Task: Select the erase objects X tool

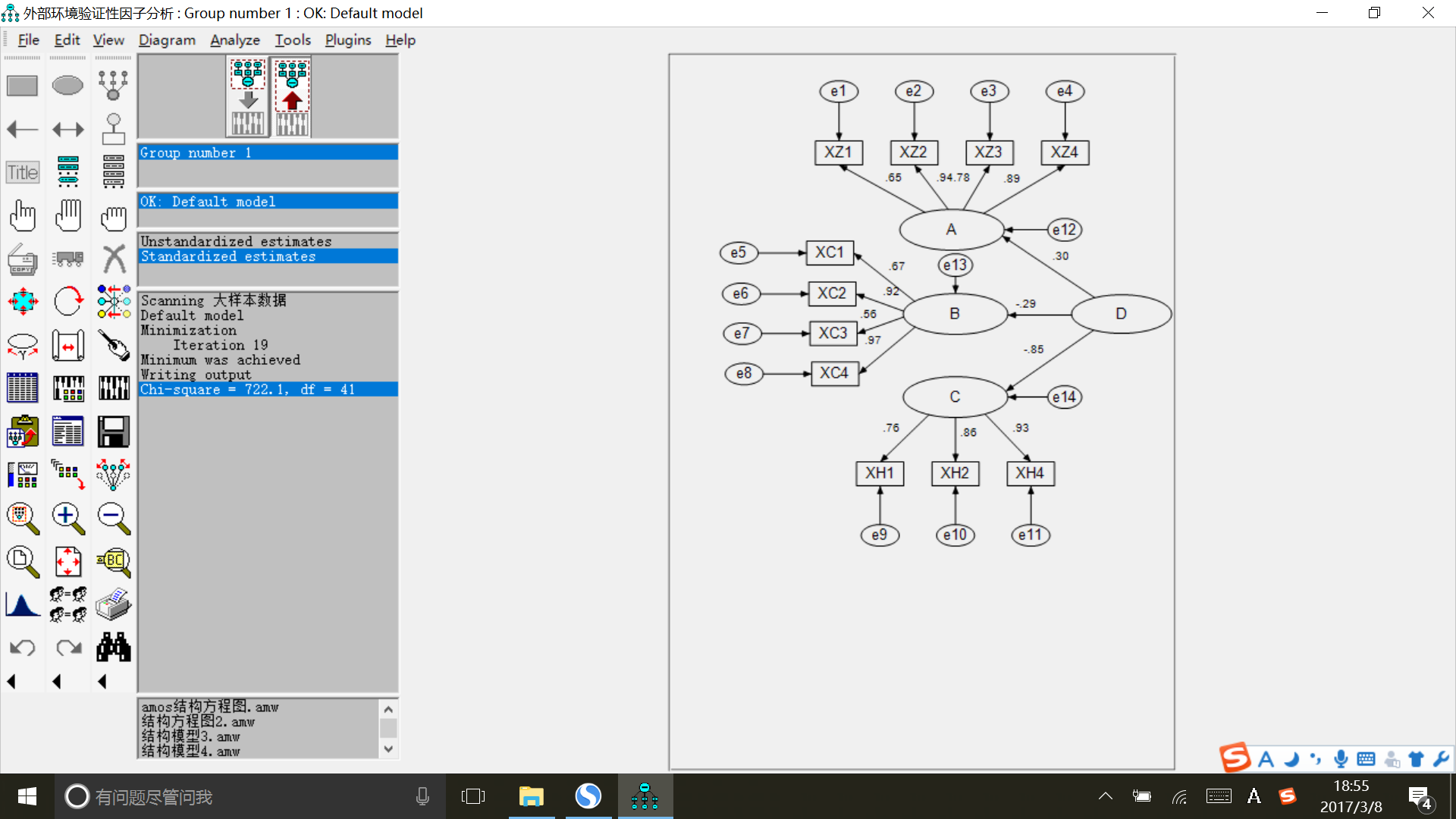Action: [114, 259]
